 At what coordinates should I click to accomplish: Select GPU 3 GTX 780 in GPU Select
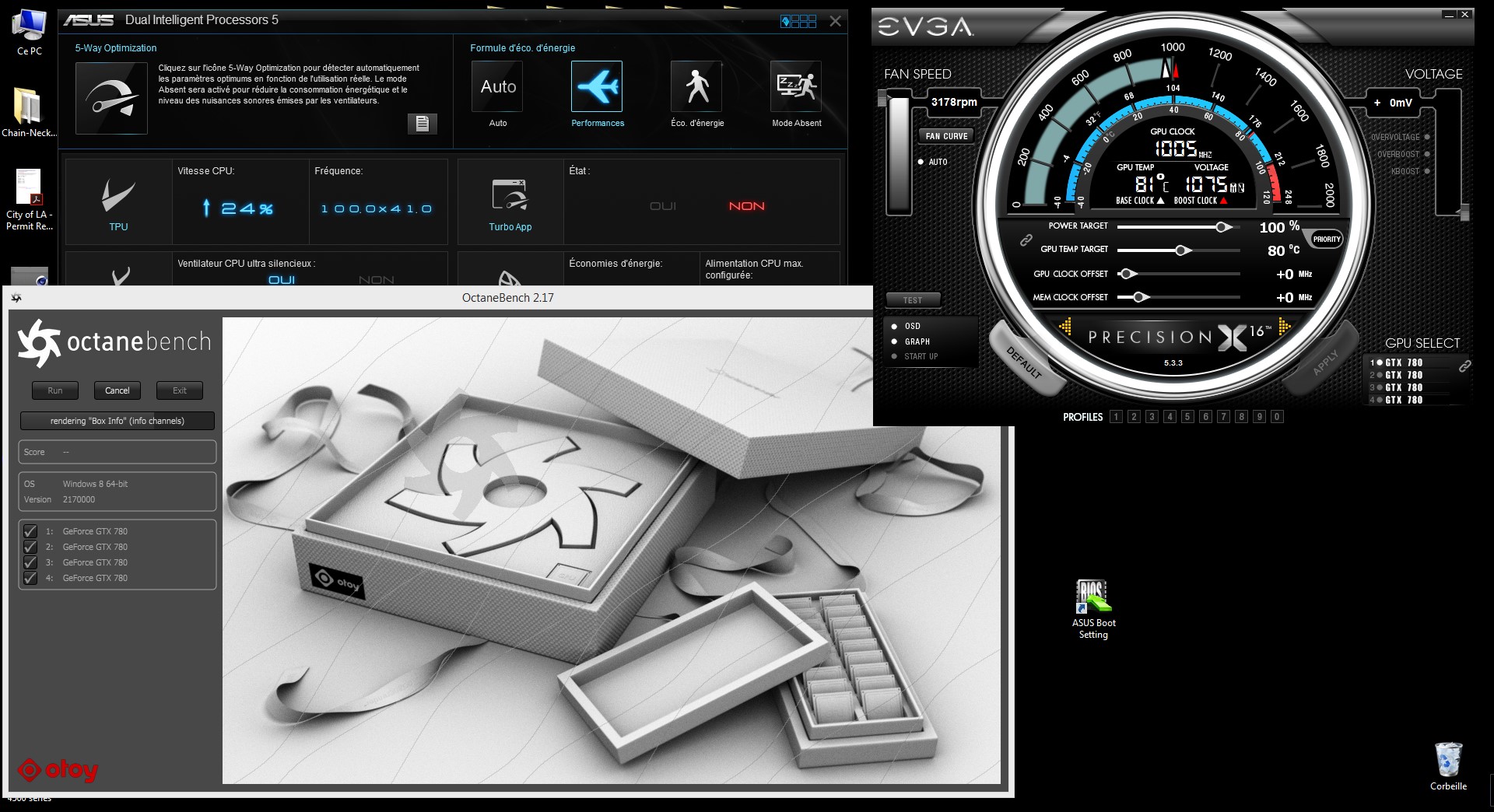pos(1397,387)
